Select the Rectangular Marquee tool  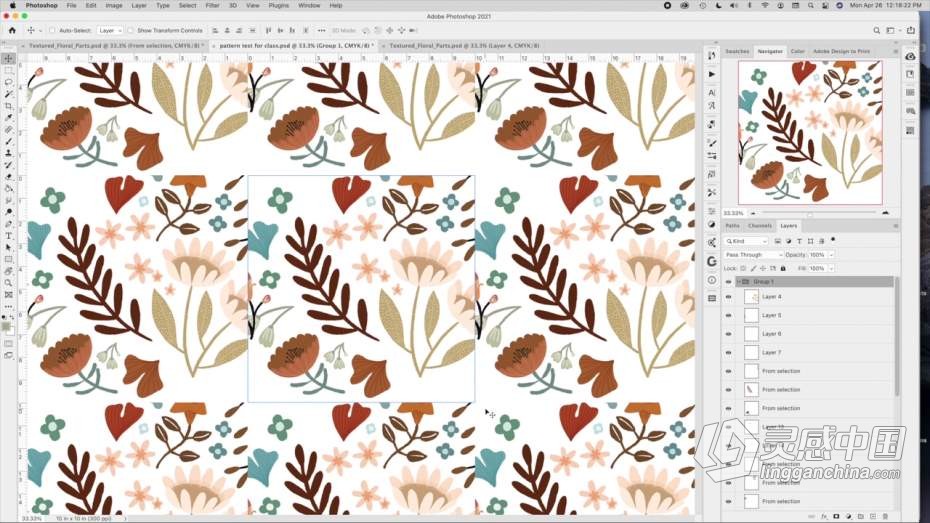click(x=8, y=71)
